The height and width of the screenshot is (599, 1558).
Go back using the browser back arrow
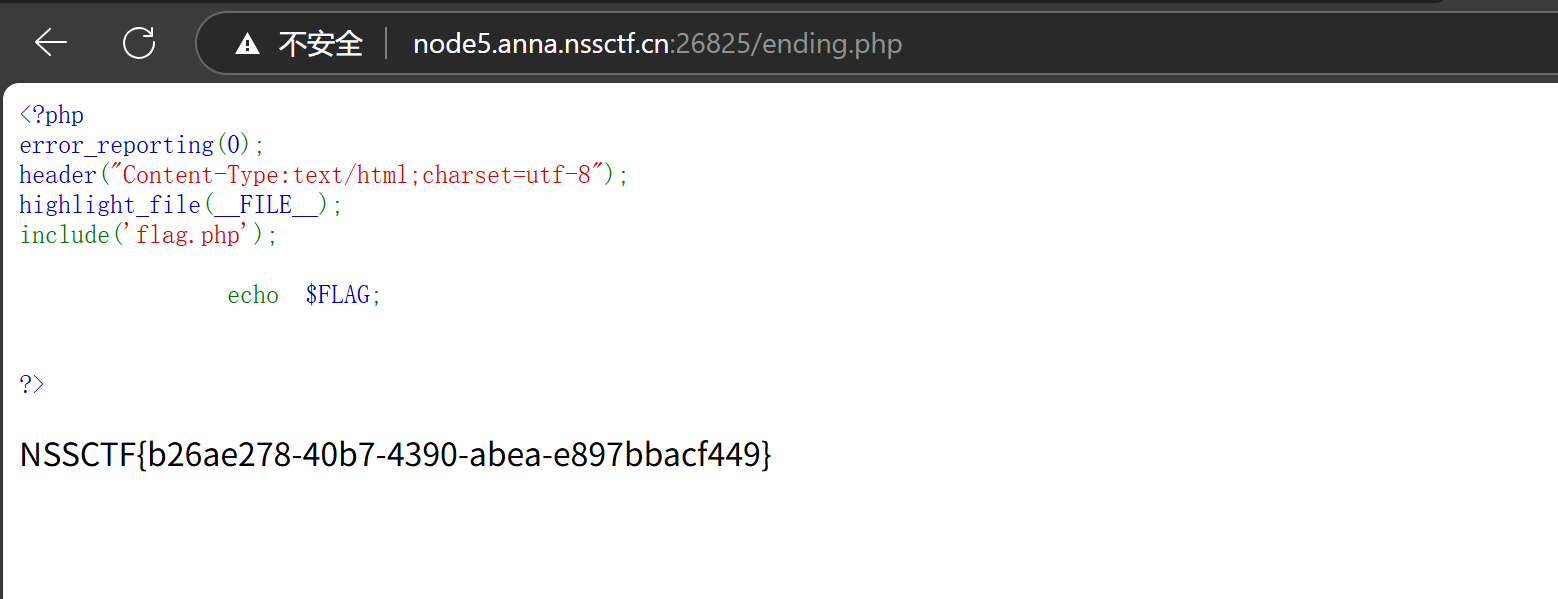(x=51, y=42)
